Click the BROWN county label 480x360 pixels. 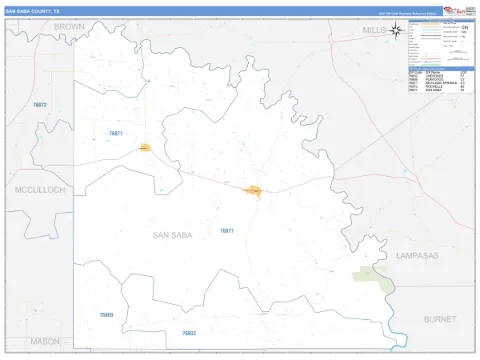click(x=69, y=27)
